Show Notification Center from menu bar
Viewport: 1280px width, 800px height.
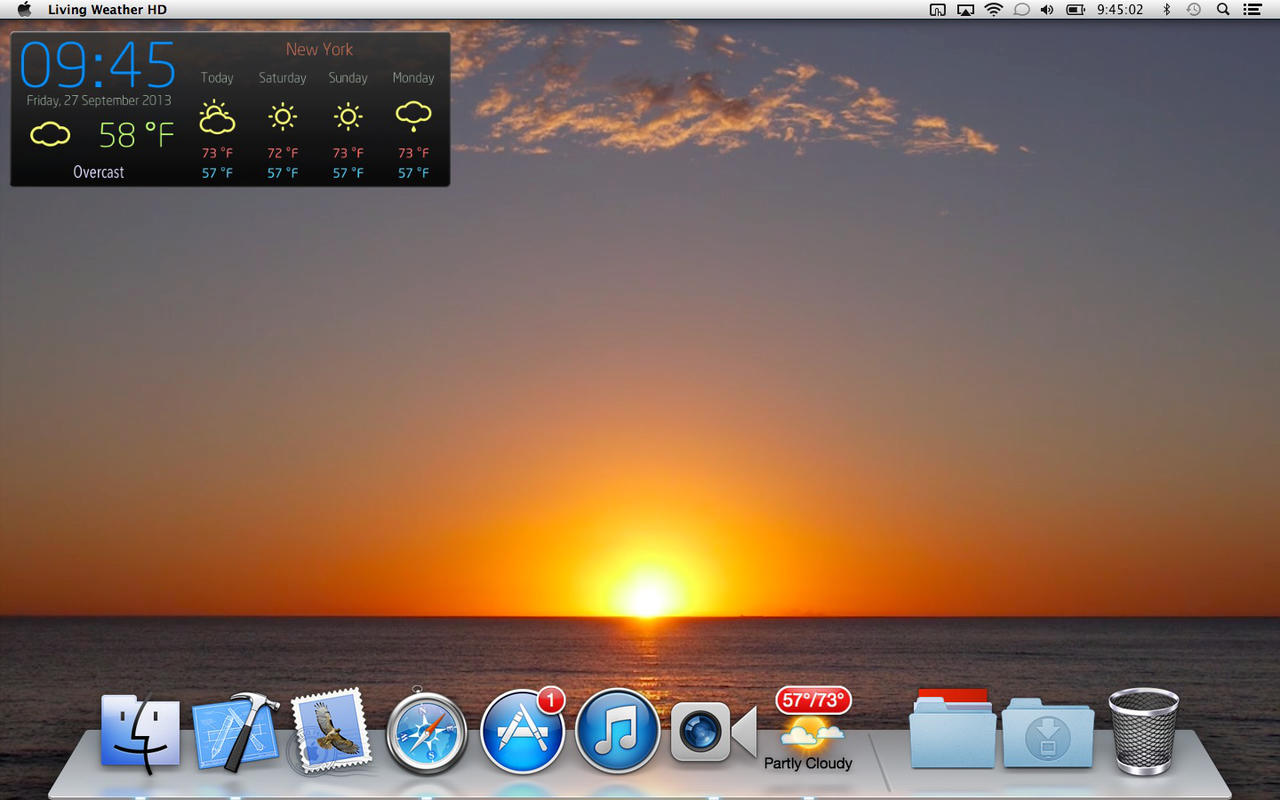click(1252, 10)
